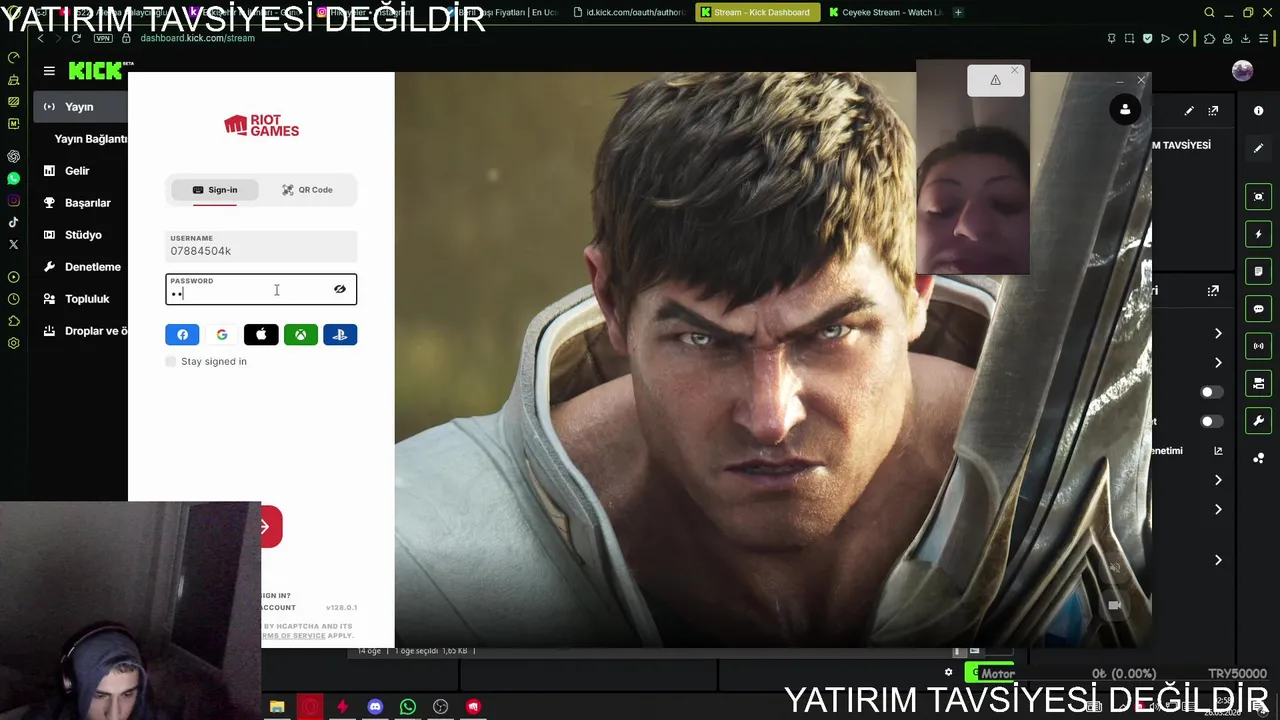
Task: Open the Kick hamburger menu
Action: pos(49,71)
